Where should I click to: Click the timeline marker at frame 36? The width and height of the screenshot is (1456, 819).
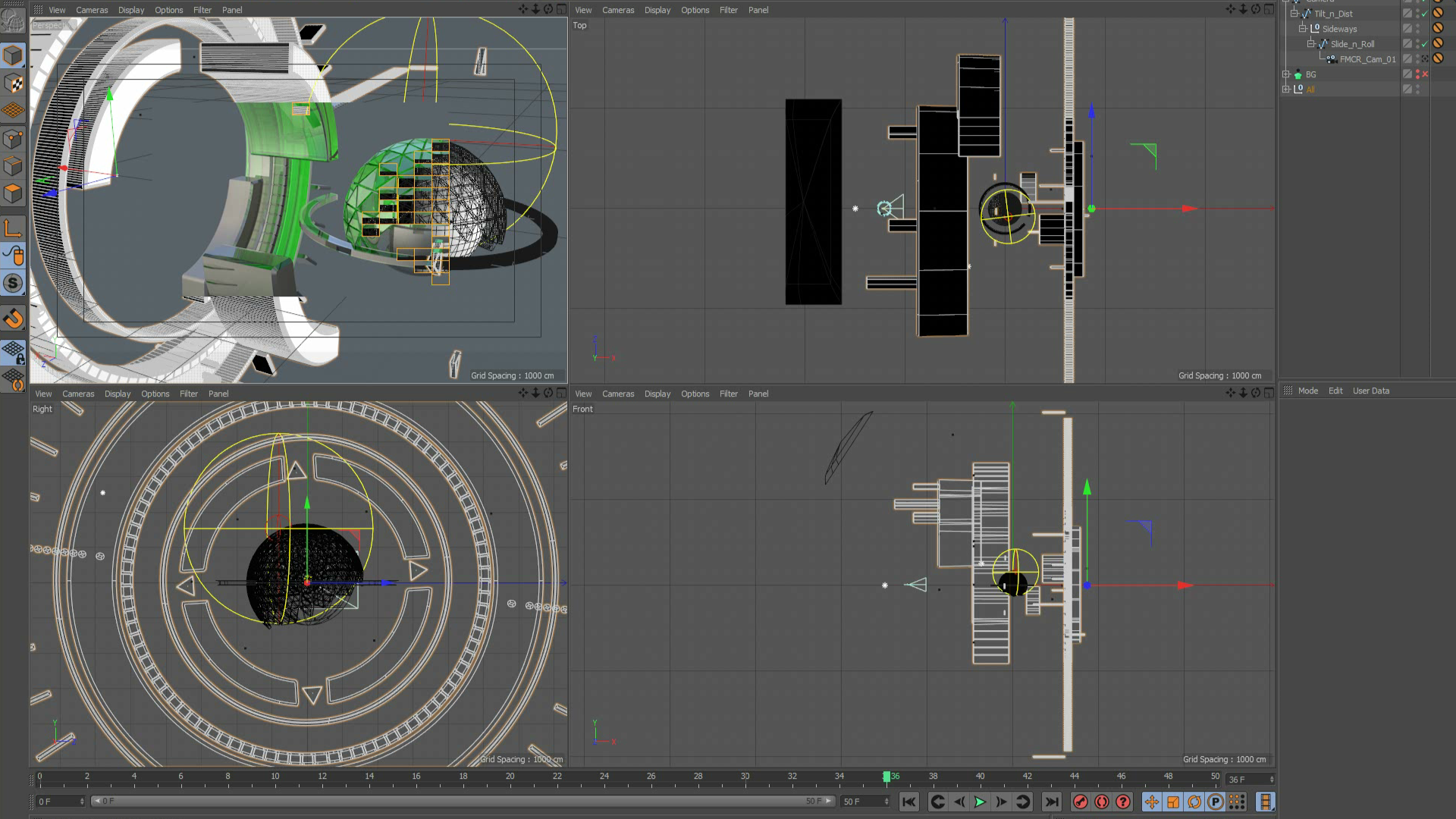(886, 777)
